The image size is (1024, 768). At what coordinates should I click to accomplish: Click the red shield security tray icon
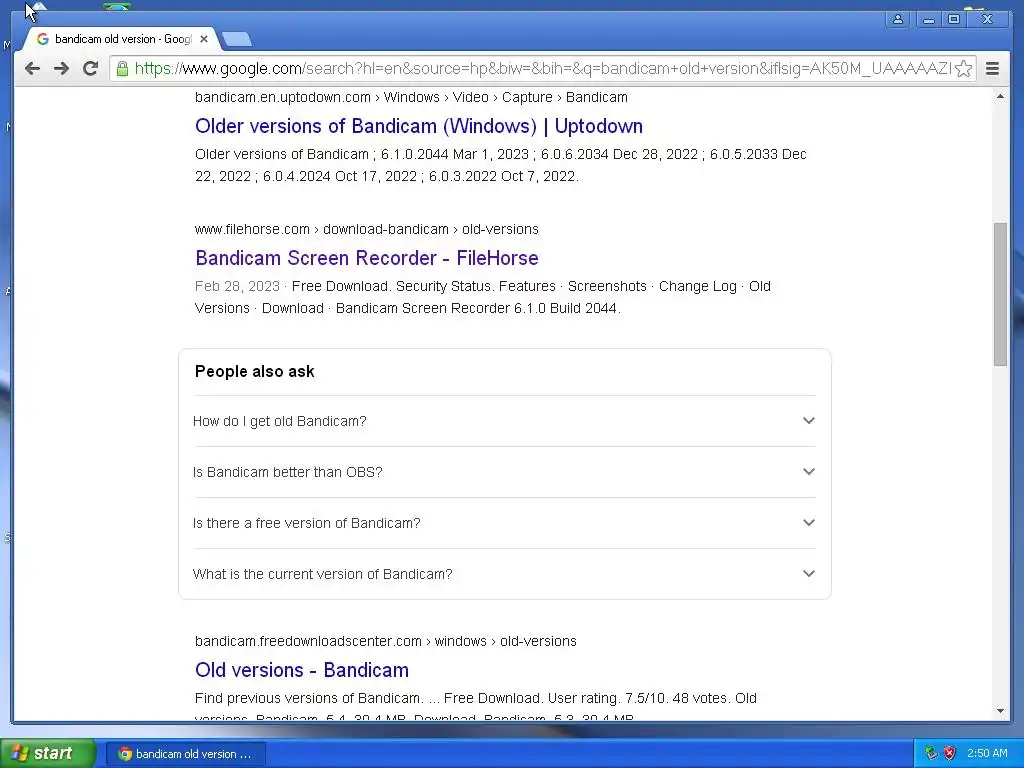[950, 754]
